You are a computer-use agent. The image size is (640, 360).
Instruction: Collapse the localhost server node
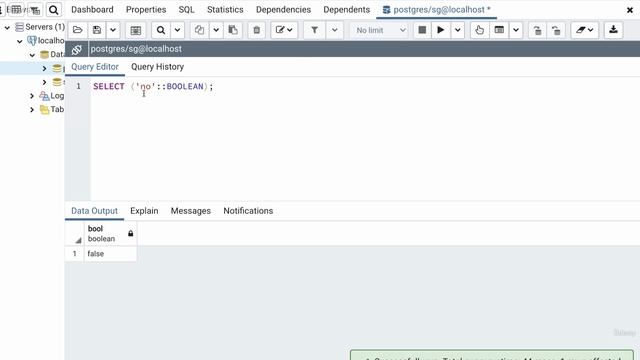pyautogui.click(x=19, y=41)
